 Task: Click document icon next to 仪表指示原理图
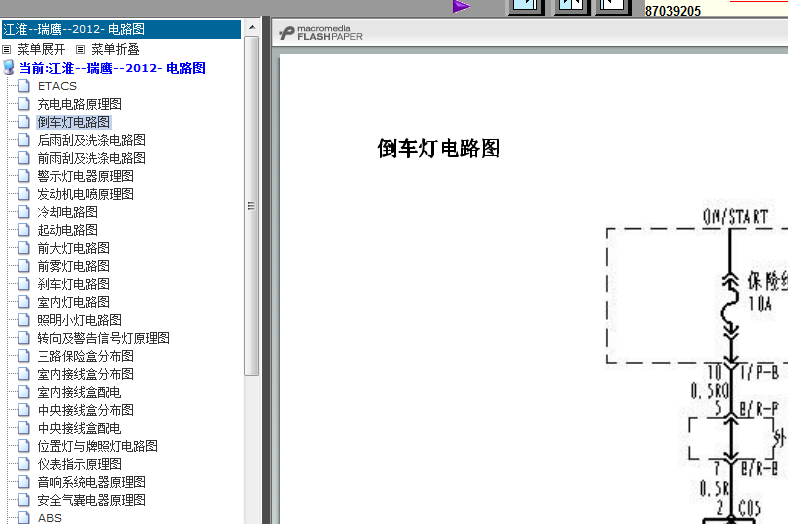pyautogui.click(x=24, y=464)
